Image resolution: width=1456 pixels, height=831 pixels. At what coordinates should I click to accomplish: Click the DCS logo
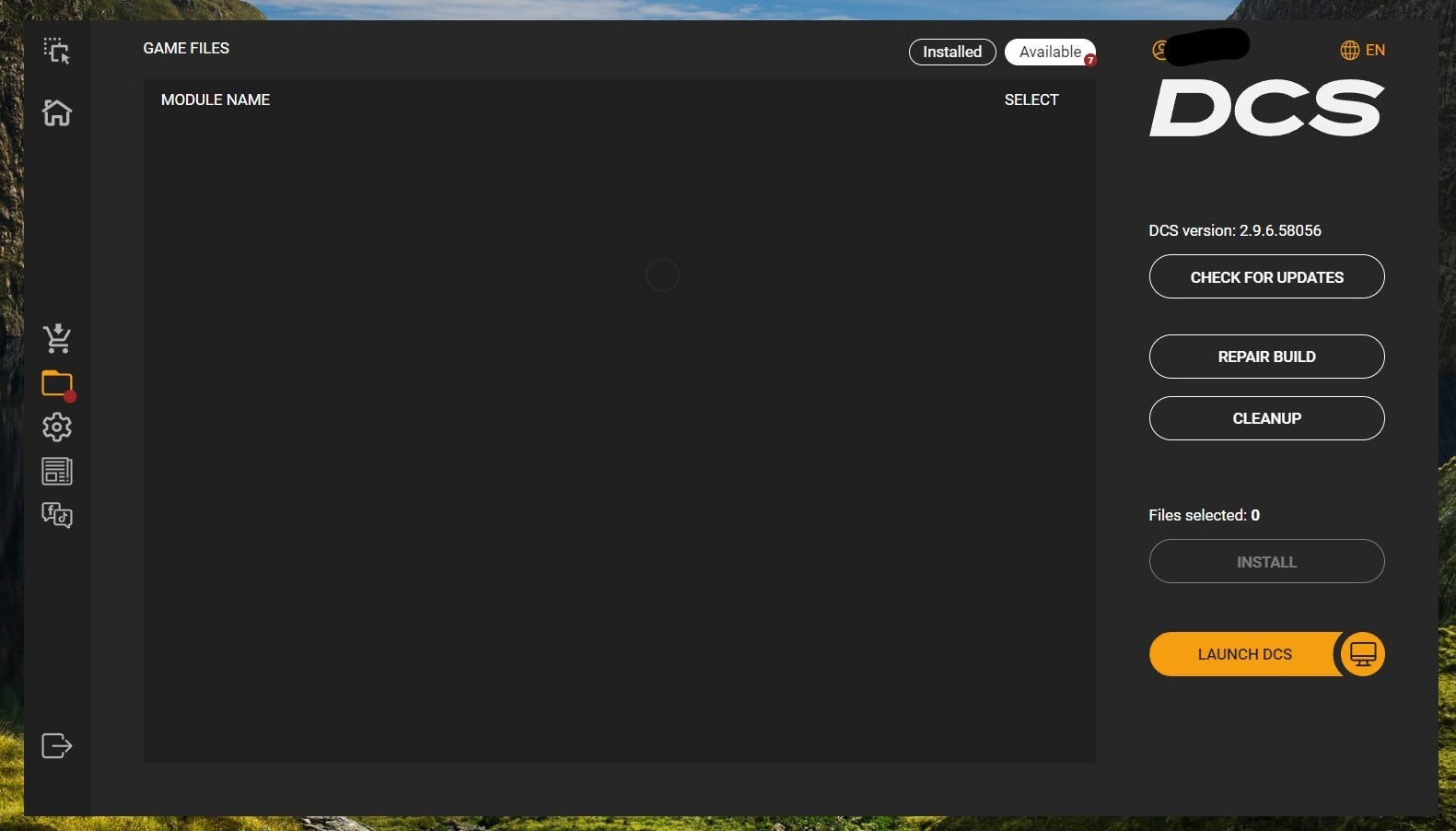pos(1266,108)
